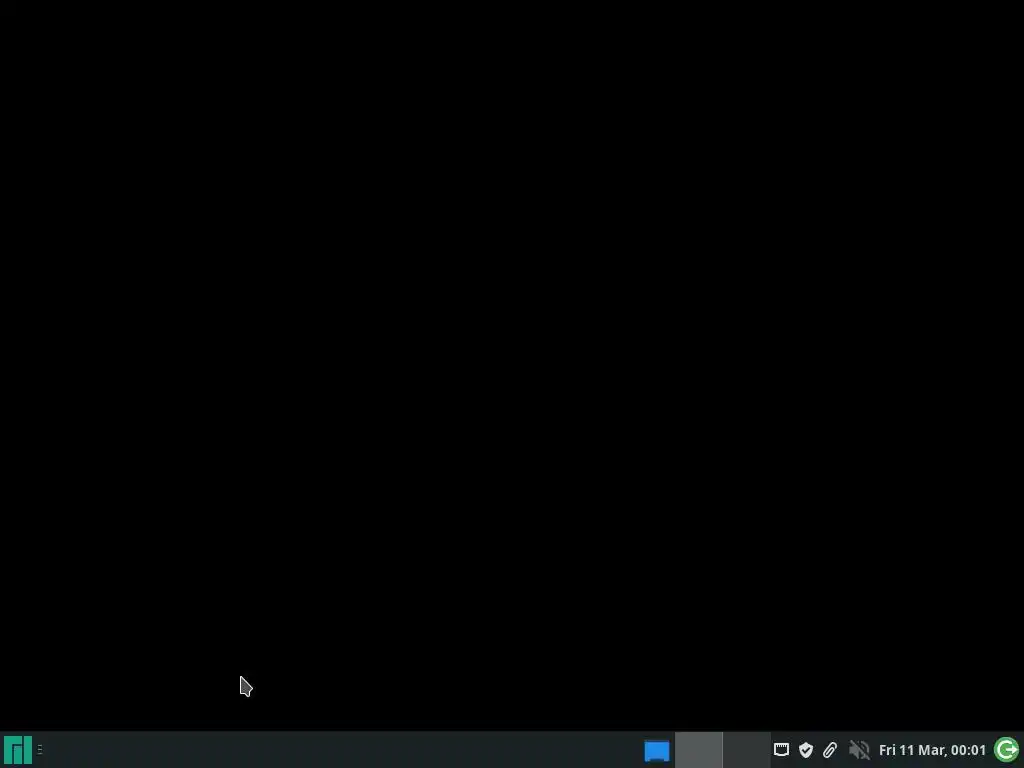The height and width of the screenshot is (768, 1024).
Task: Open the shield update notifier icon
Action: (x=806, y=750)
